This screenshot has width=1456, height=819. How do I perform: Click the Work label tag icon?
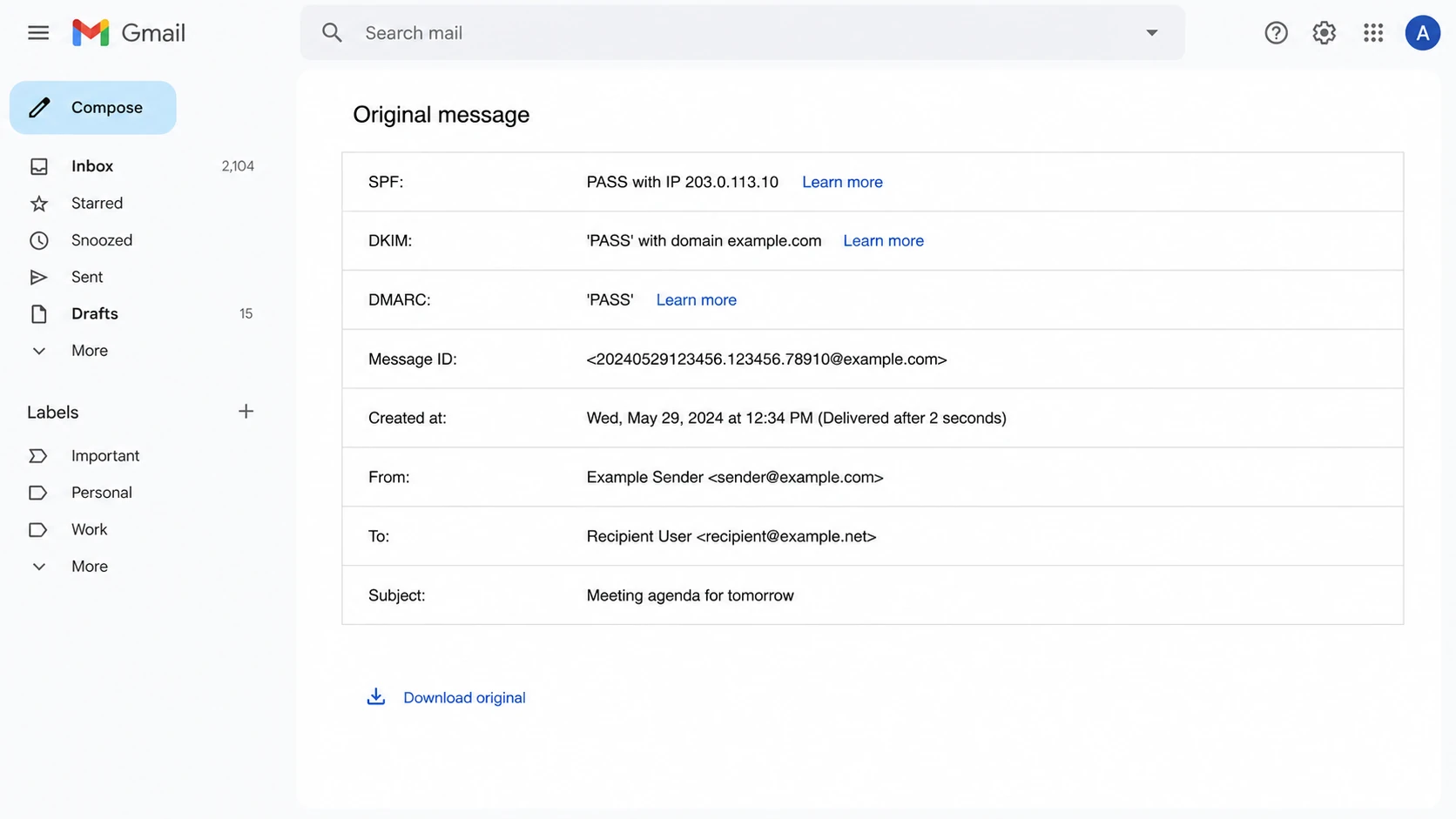click(38, 529)
